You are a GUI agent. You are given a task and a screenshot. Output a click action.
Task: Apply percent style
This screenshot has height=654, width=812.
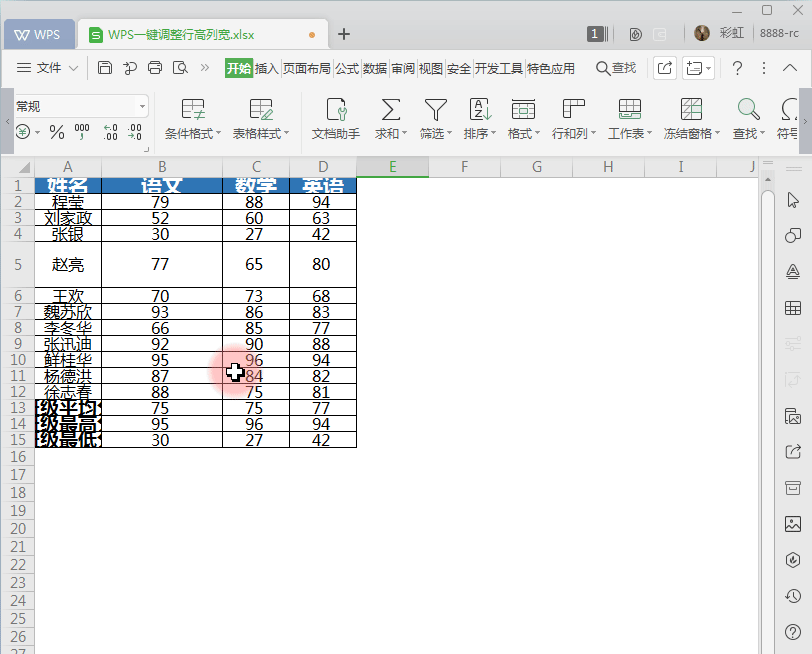[57, 132]
